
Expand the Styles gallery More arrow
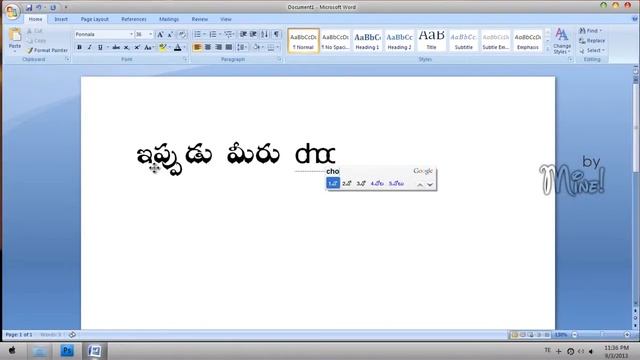click(x=548, y=49)
